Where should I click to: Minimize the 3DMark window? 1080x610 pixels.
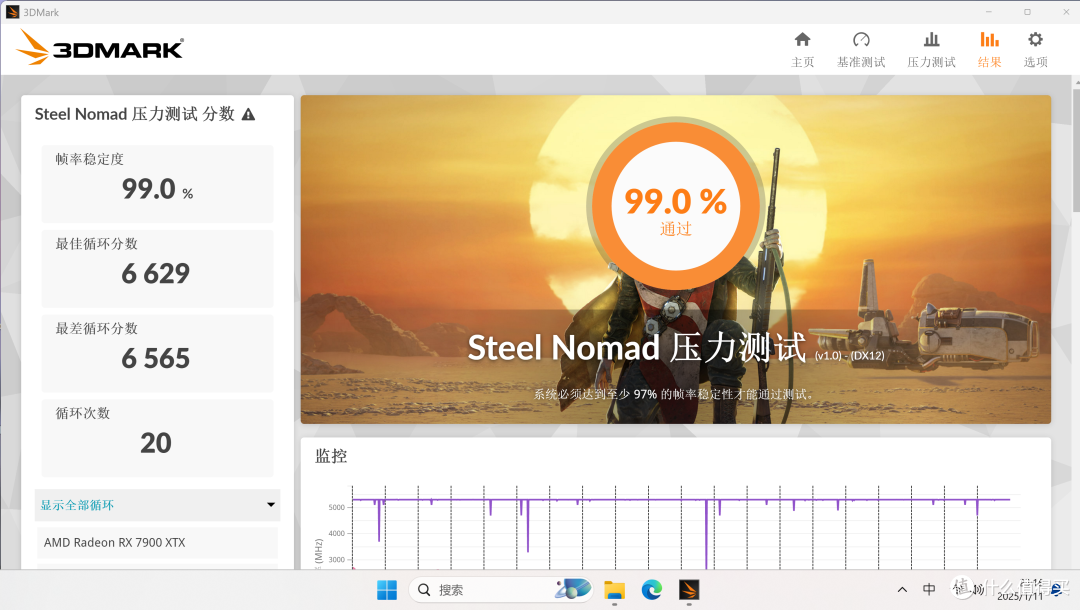pos(989,12)
